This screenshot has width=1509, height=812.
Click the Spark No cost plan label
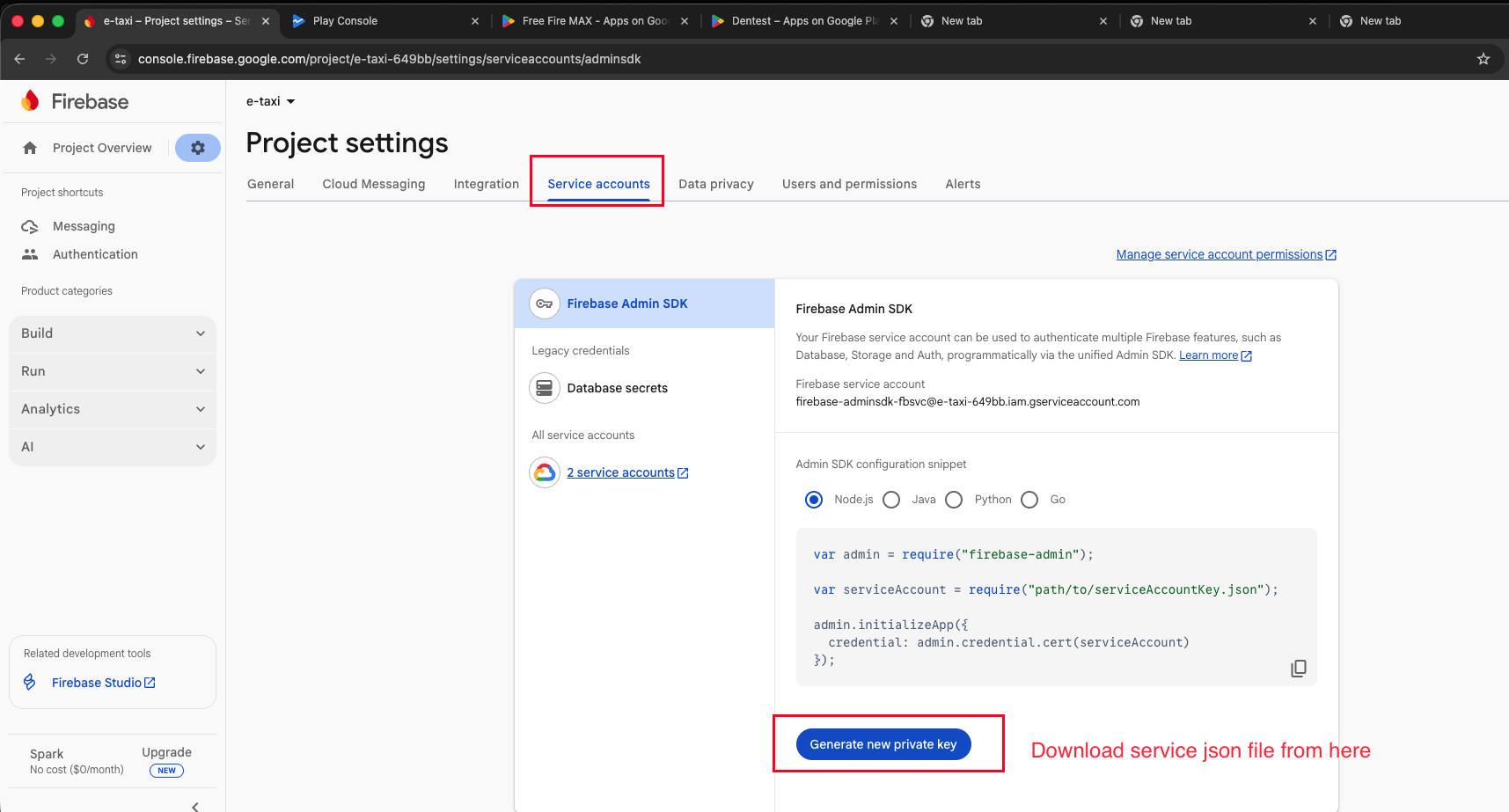coord(77,761)
